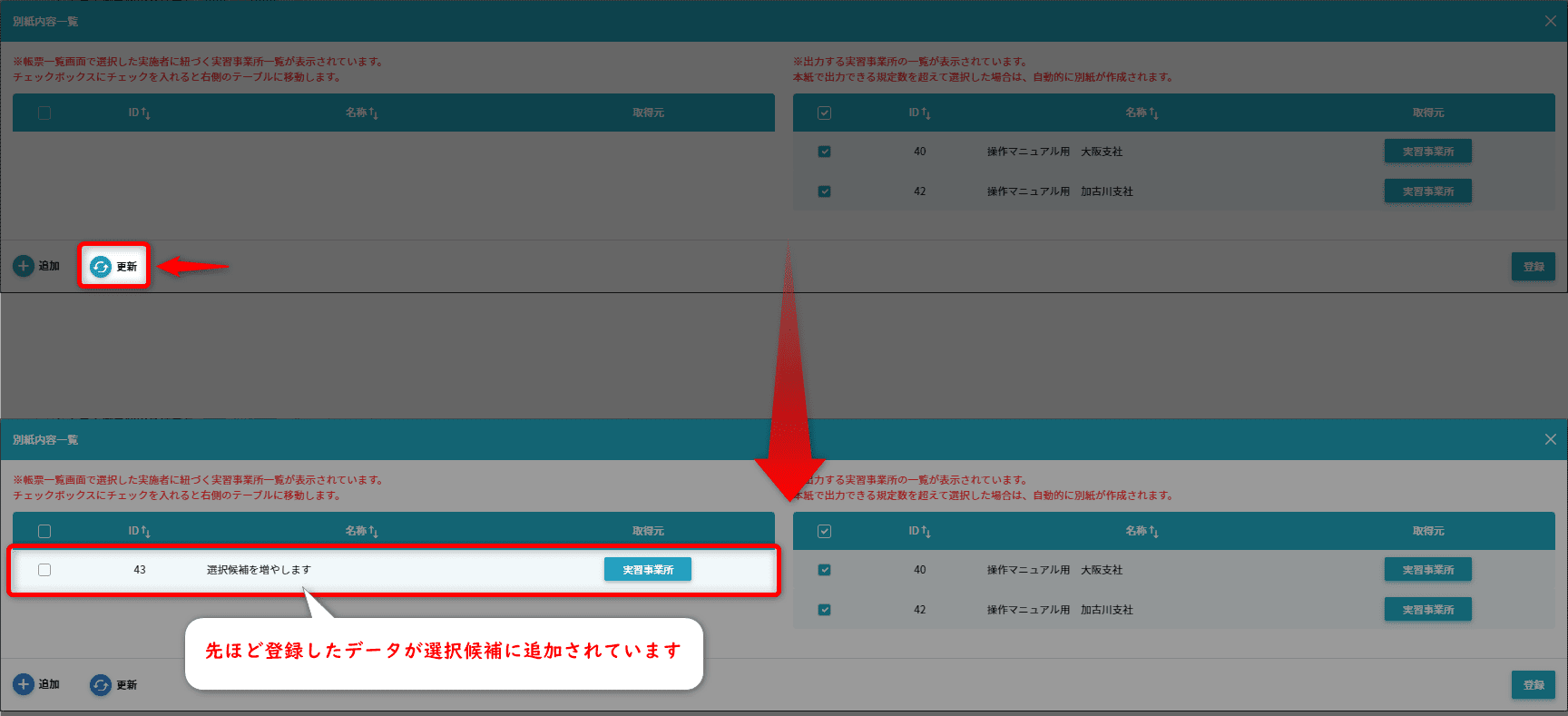This screenshot has width=1568, height=716.
Task: Sort by 名称 in upper left empty table
Action: click(361, 113)
